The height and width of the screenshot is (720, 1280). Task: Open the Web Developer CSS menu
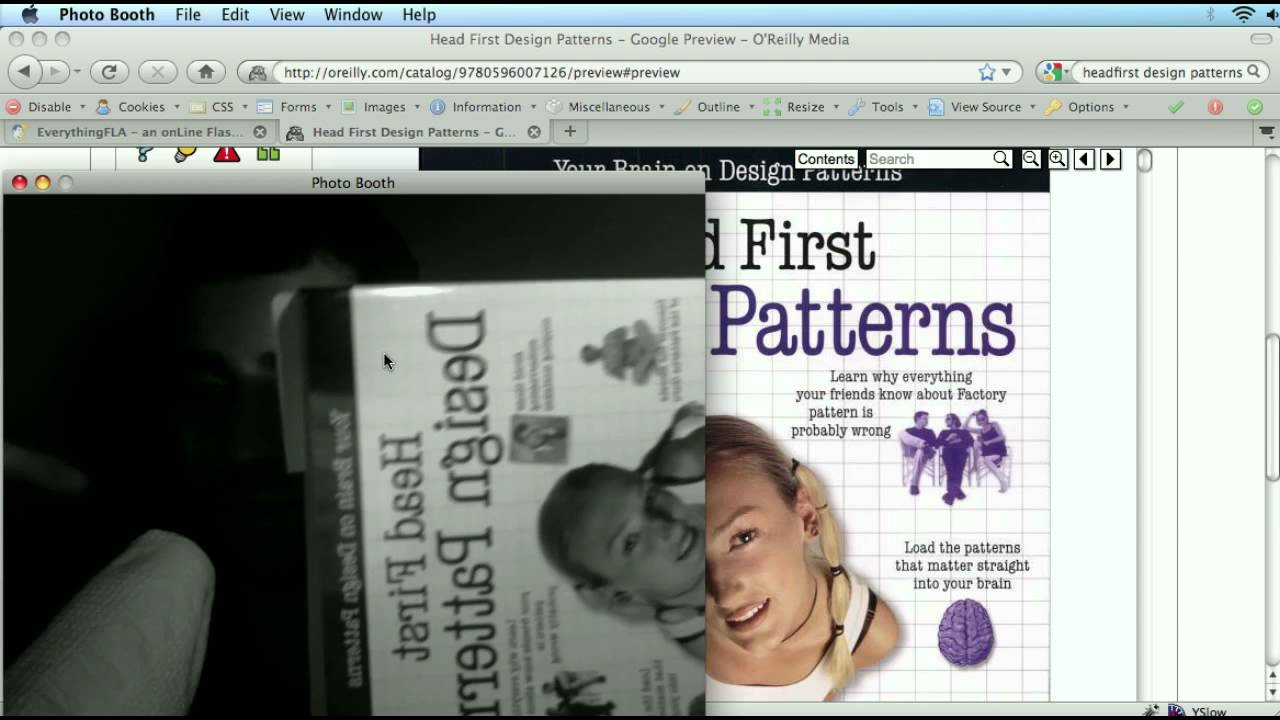click(219, 107)
